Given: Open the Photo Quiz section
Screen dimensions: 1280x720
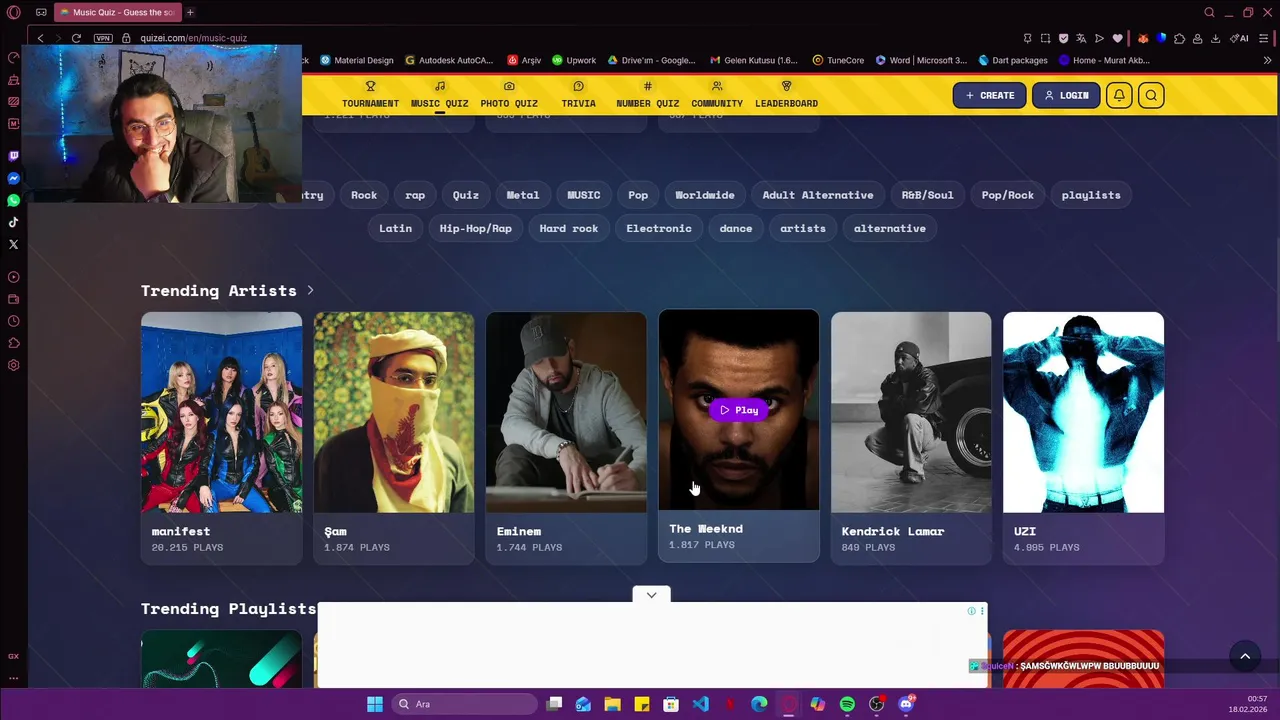Looking at the screenshot, I should (x=509, y=95).
